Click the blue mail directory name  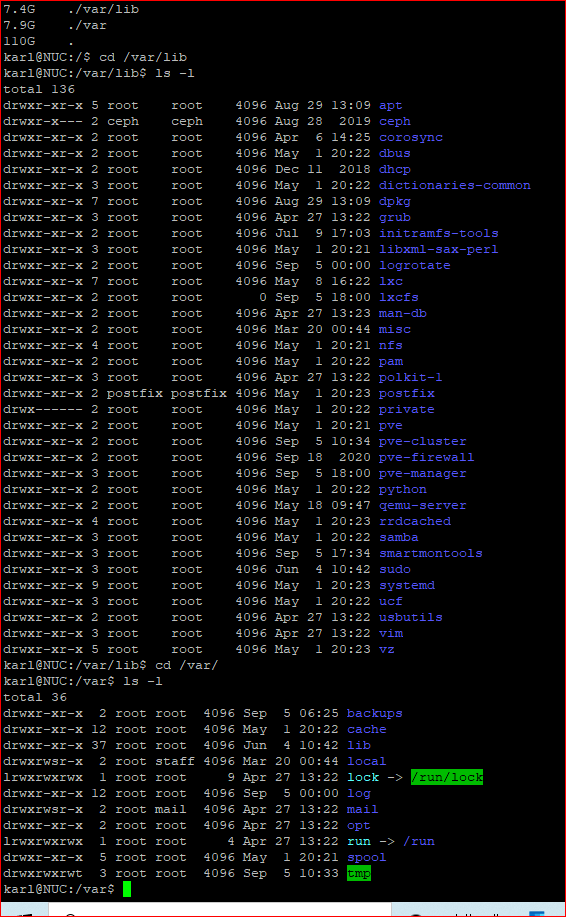[x=363, y=809]
